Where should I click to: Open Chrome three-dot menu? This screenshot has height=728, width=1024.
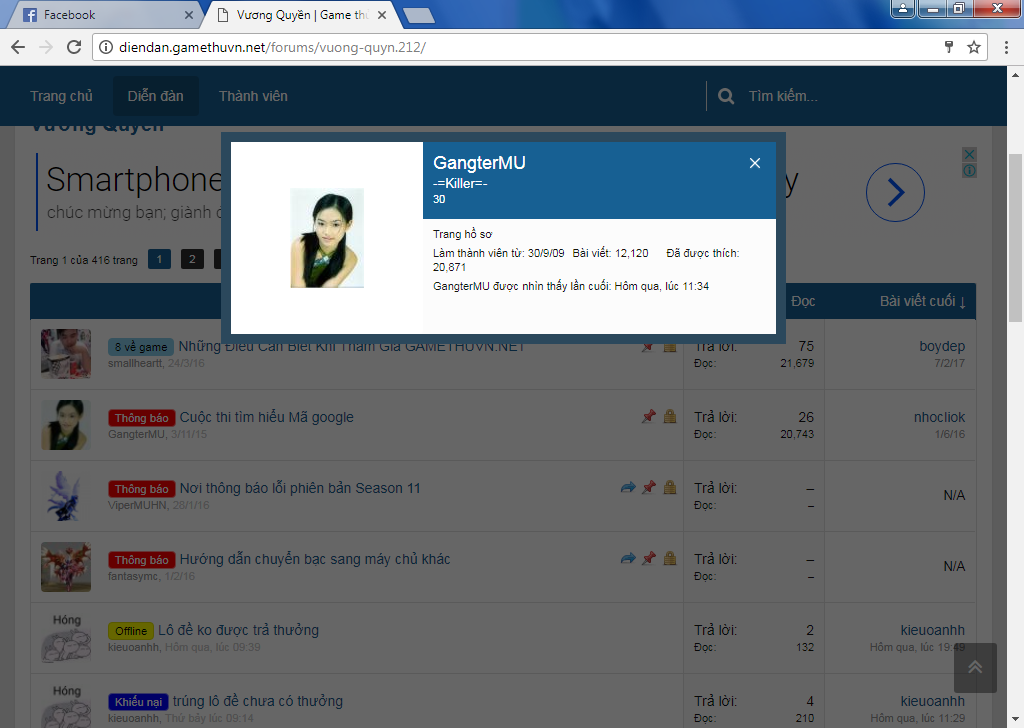pyautogui.click(x=1005, y=47)
